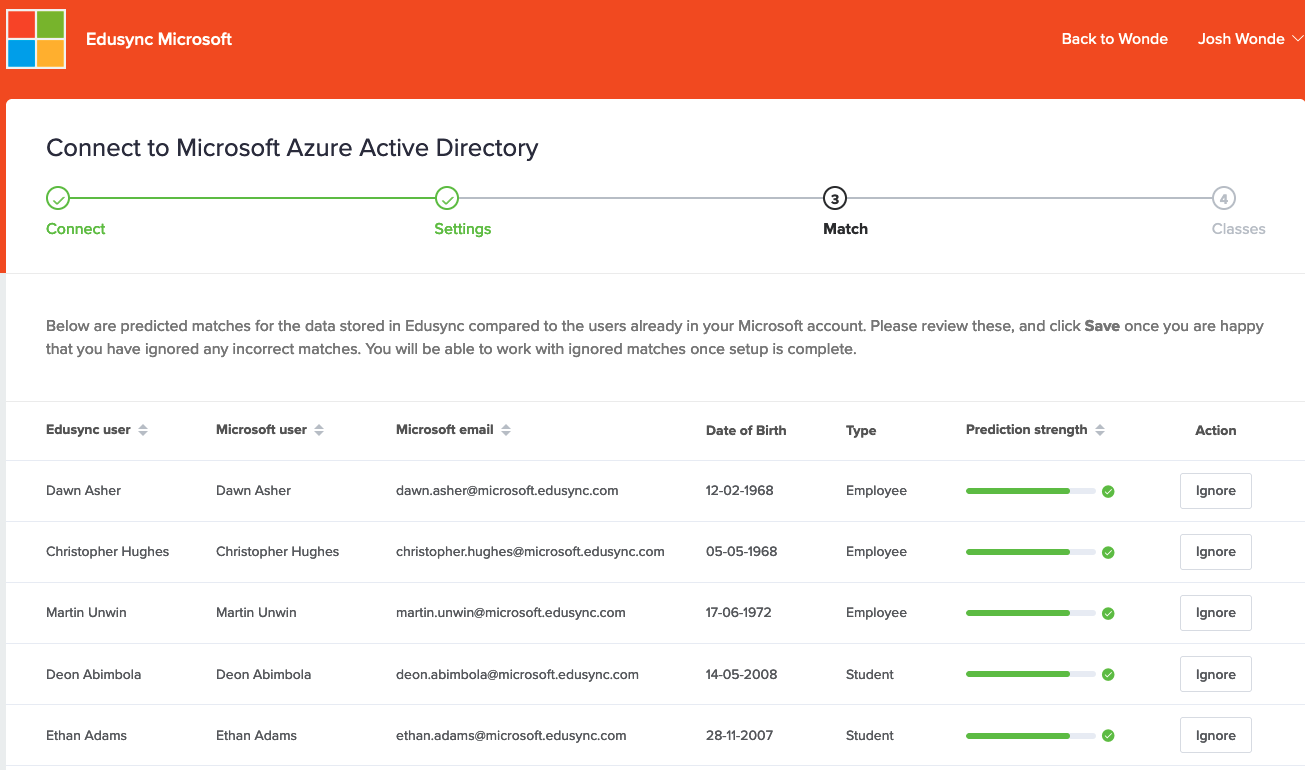Screen dimensions: 1305x770
Task: Ignore the Ethan Adams match
Action: 1216,736
